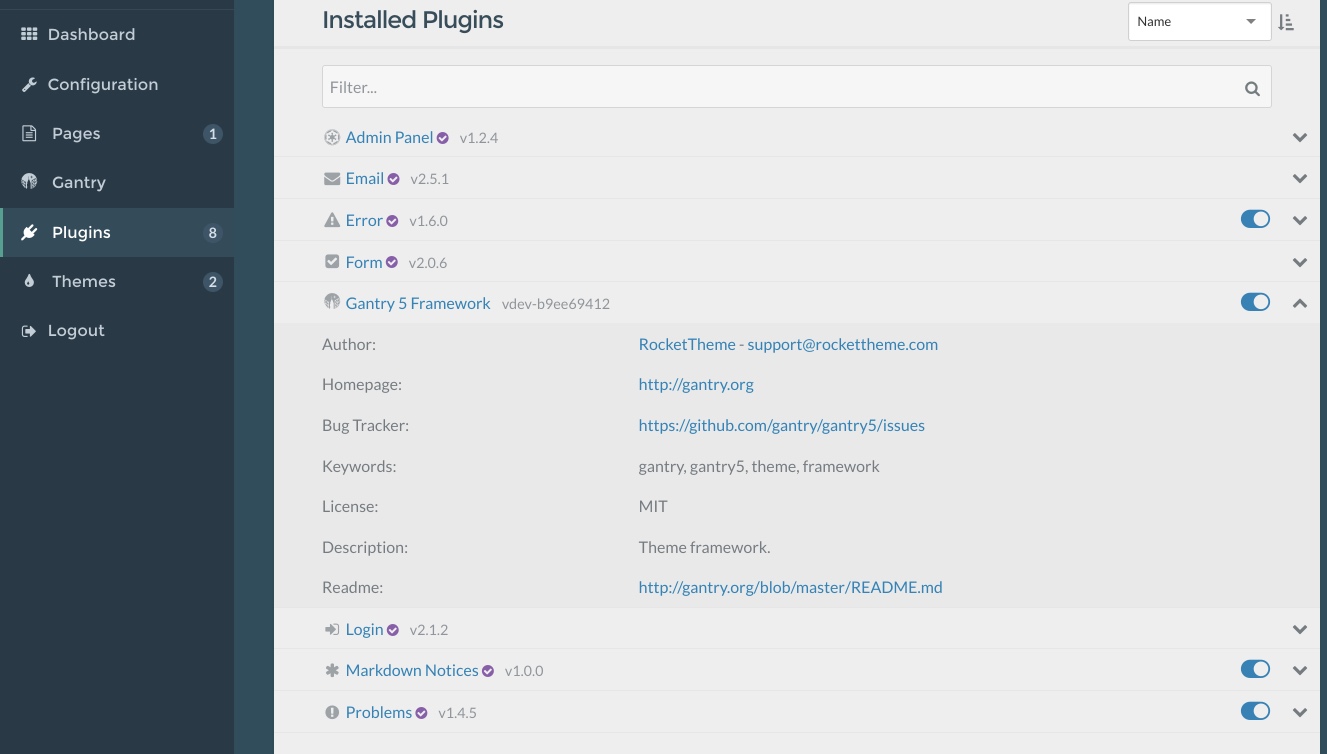Open the Name sorting dropdown
Viewport: 1327px width, 754px height.
(1199, 21)
